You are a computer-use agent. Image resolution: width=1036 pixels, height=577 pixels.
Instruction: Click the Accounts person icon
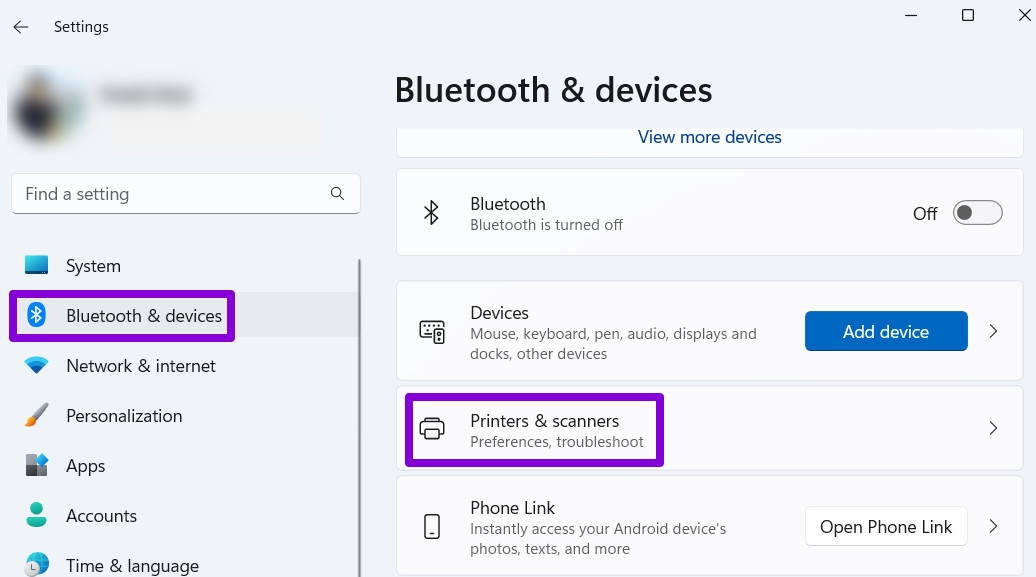pyautogui.click(x=36, y=515)
